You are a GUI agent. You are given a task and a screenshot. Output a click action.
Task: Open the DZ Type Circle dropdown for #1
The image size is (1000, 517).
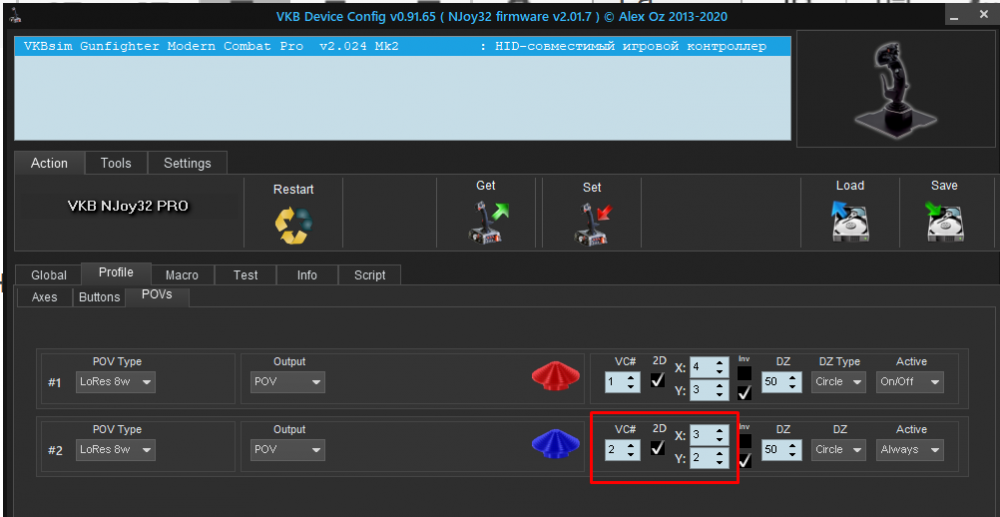click(838, 382)
